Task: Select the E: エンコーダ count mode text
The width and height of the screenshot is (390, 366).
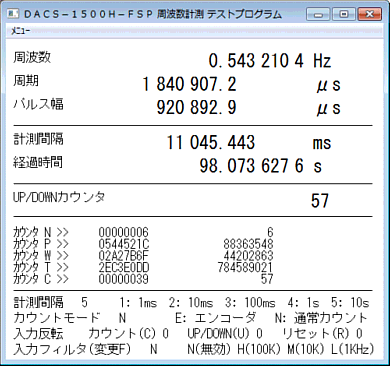Action: click(215, 318)
